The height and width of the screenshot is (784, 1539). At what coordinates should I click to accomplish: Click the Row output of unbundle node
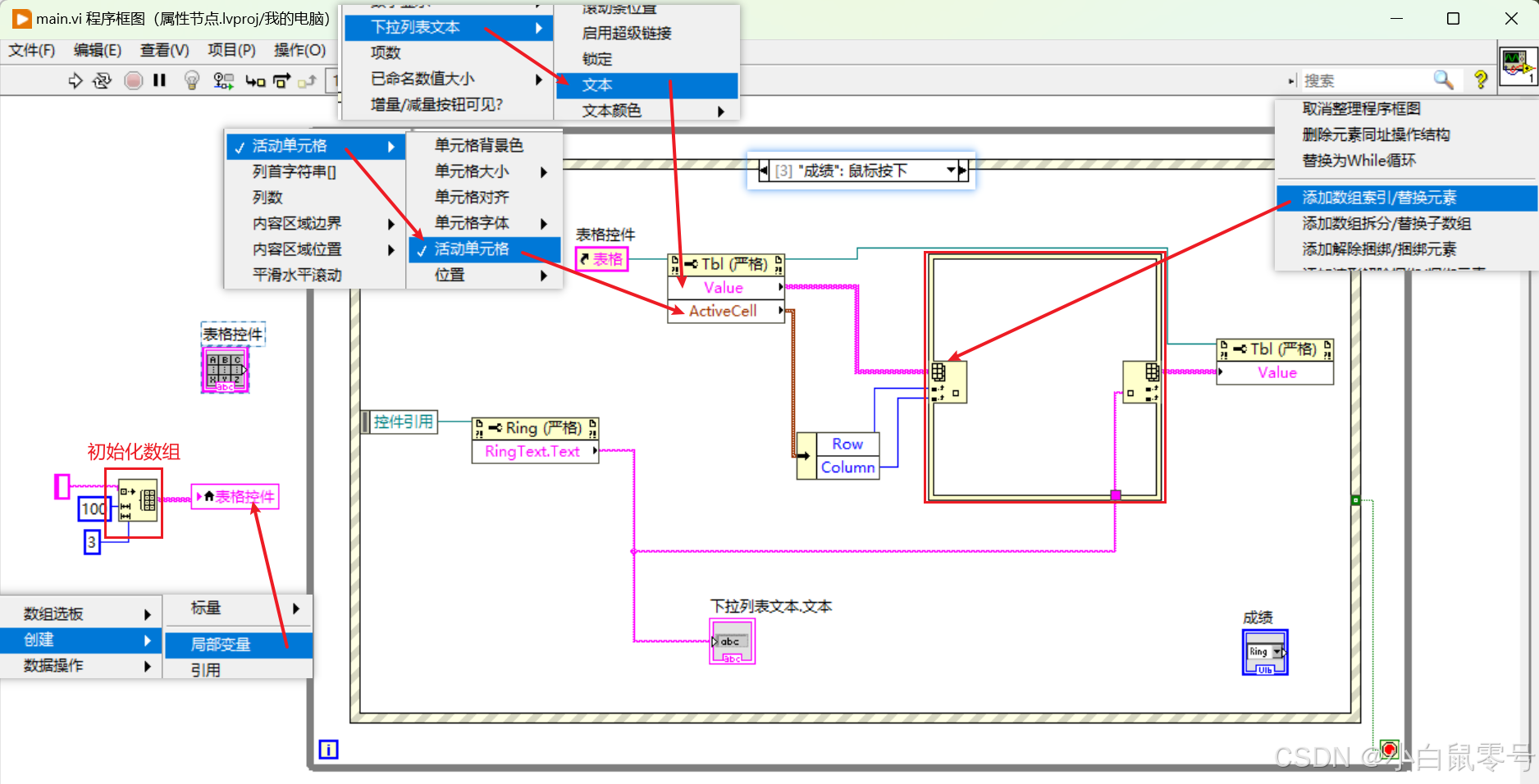coord(847,444)
